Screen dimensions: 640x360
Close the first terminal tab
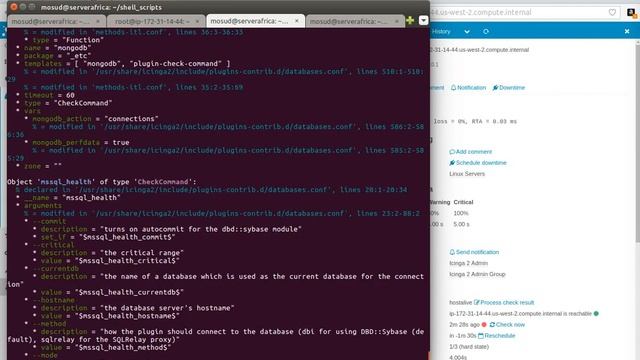coord(98,21)
